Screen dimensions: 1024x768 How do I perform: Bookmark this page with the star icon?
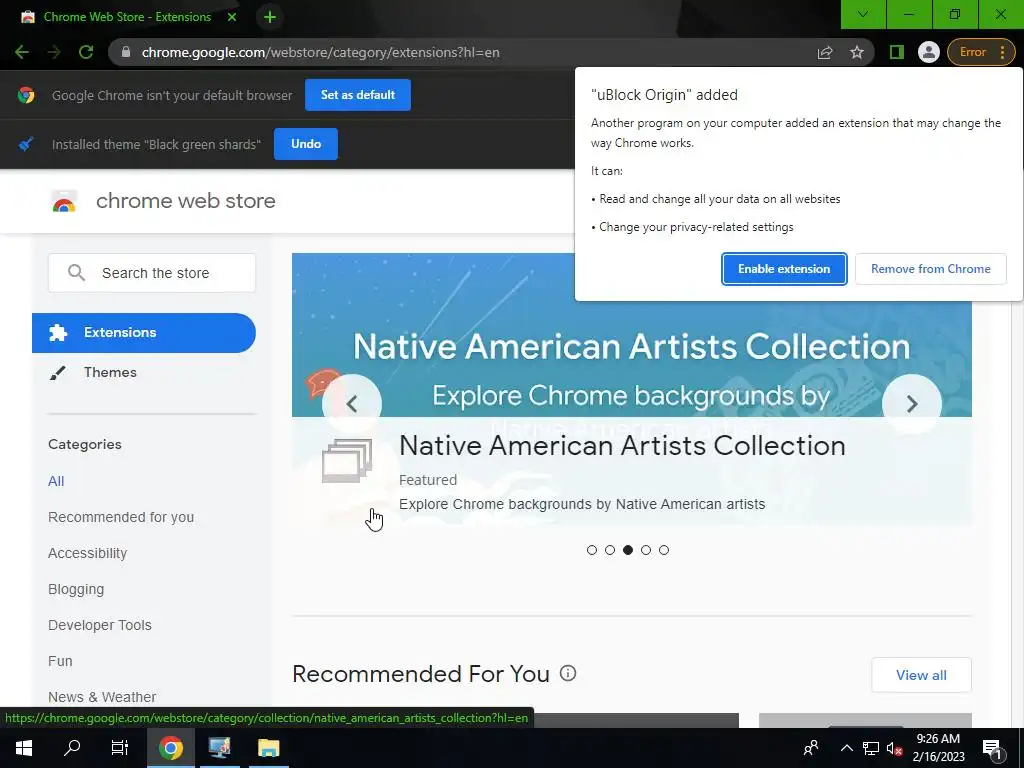(857, 52)
